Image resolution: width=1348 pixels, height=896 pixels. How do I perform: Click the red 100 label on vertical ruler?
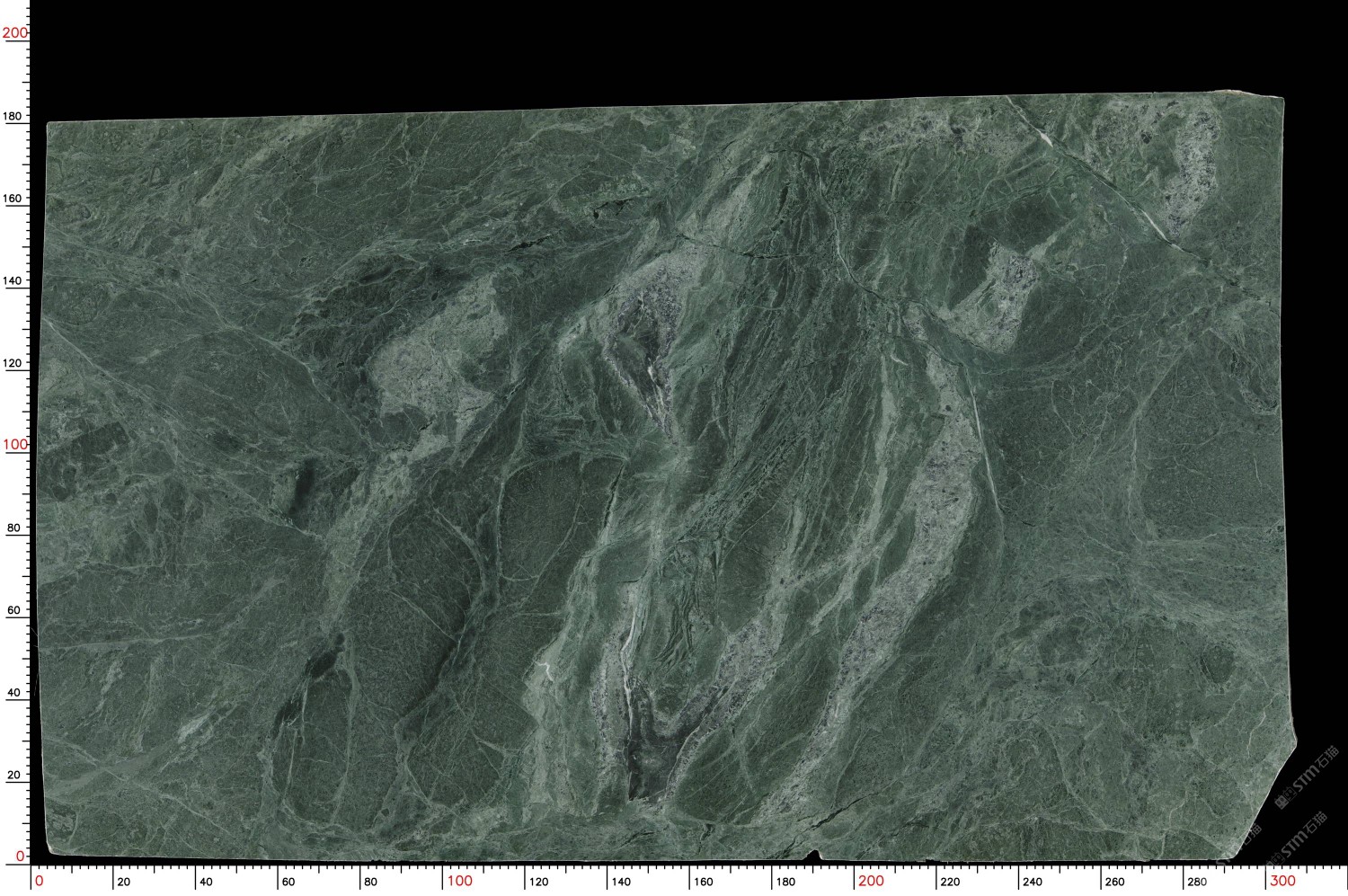pyautogui.click(x=14, y=445)
